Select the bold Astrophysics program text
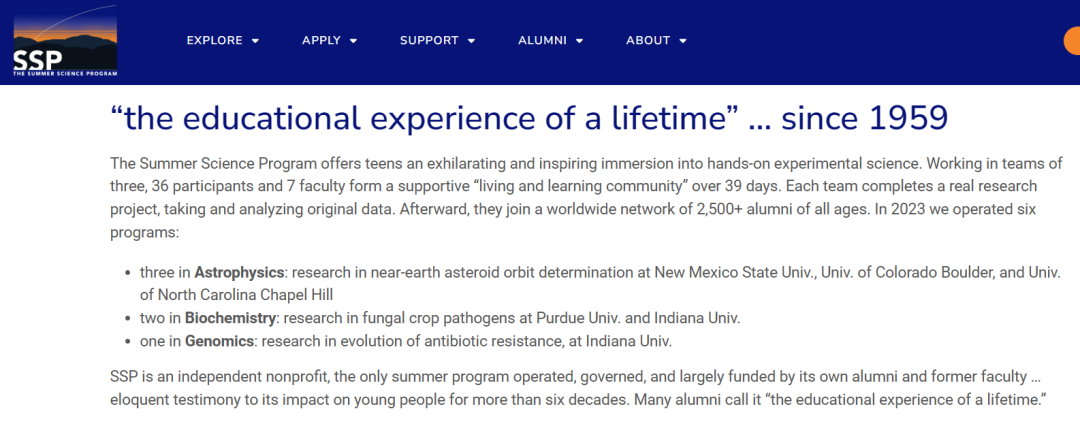Image resolution: width=1080 pixels, height=445 pixels. (239, 272)
